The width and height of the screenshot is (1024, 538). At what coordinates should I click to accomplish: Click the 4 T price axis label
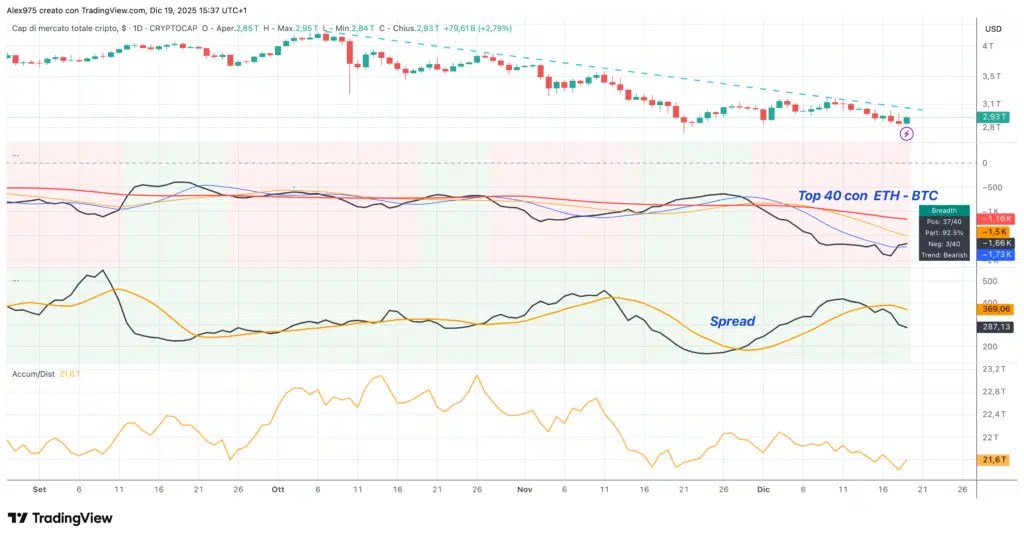click(x=988, y=46)
